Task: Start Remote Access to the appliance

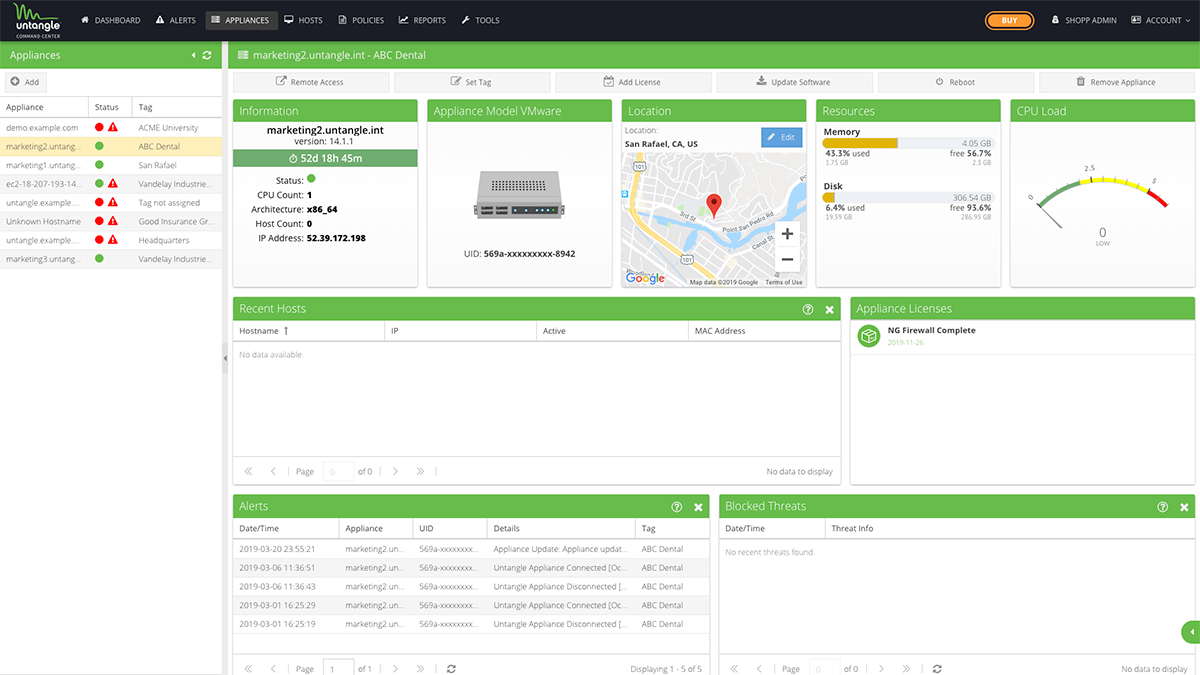Action: pos(310,82)
